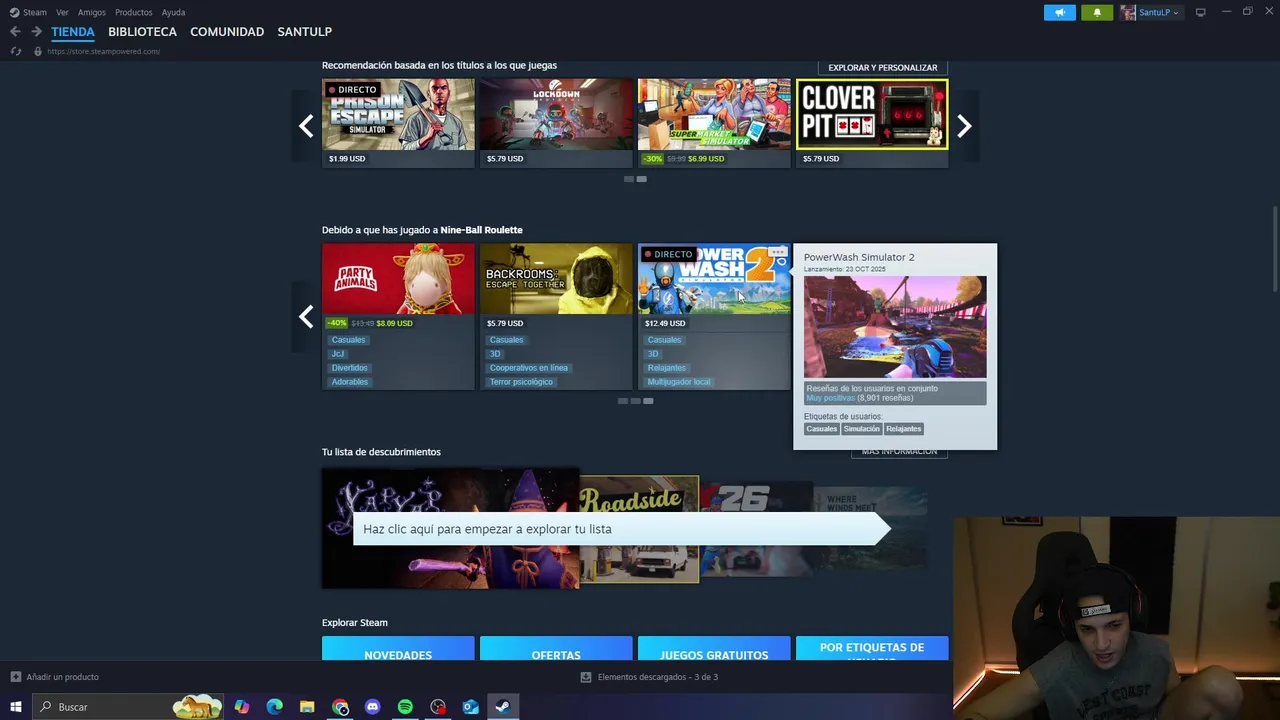Open the Steam announcements megaphone icon
Viewport: 1280px width, 720px height.
pyautogui.click(x=1060, y=12)
